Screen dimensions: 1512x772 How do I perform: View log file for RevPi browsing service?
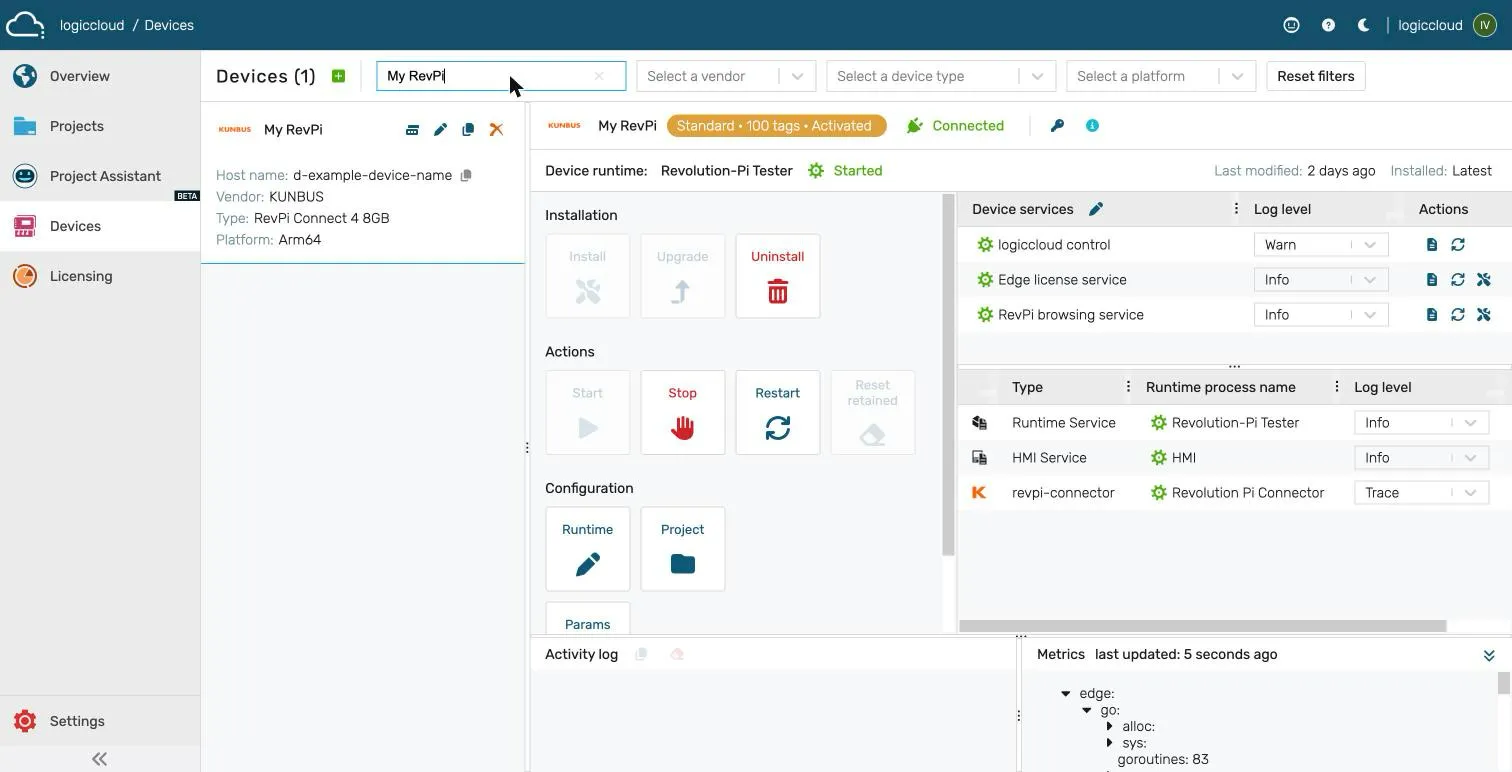(x=1432, y=315)
